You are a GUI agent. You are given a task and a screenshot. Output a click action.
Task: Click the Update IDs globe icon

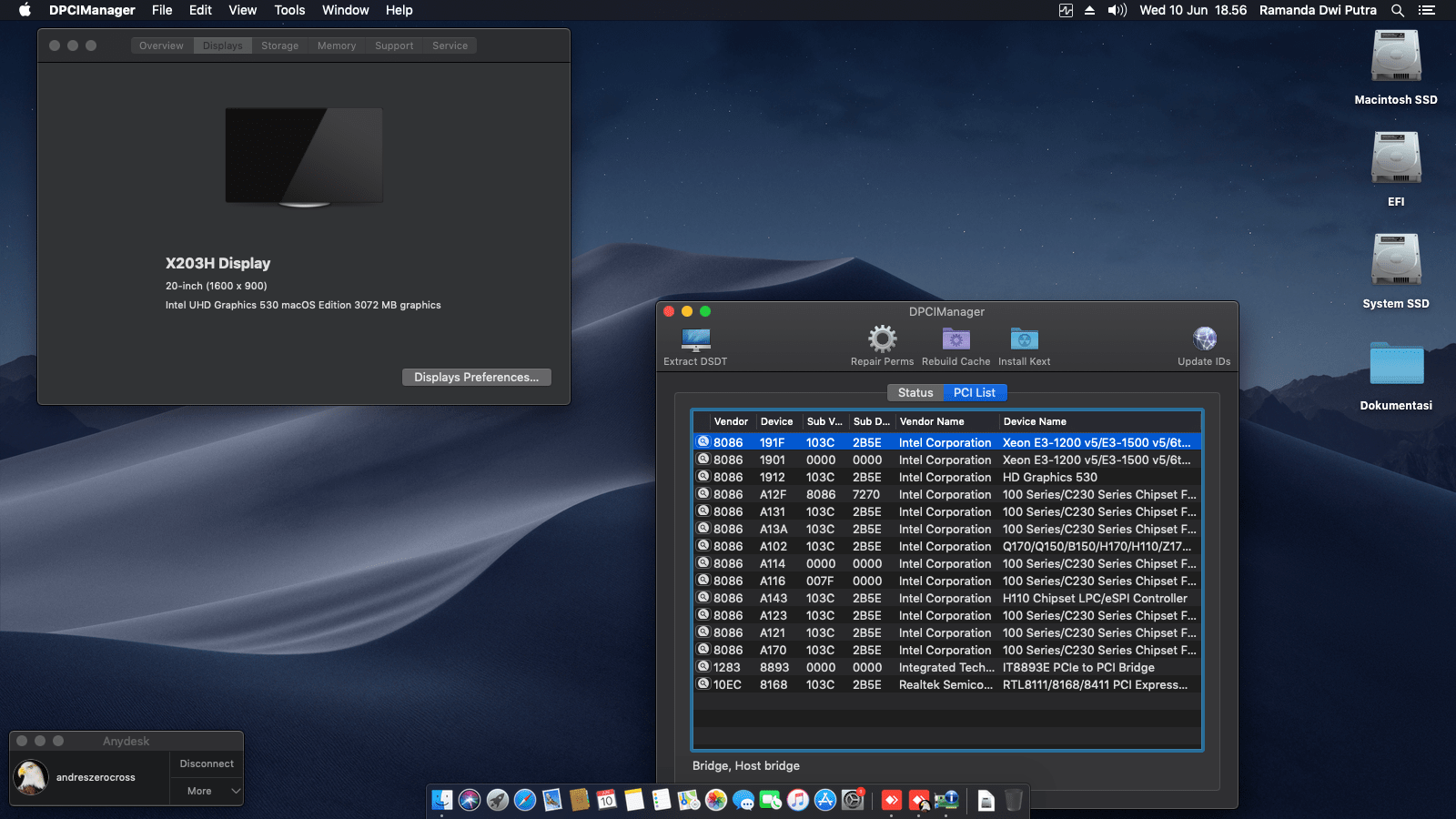click(x=1204, y=339)
